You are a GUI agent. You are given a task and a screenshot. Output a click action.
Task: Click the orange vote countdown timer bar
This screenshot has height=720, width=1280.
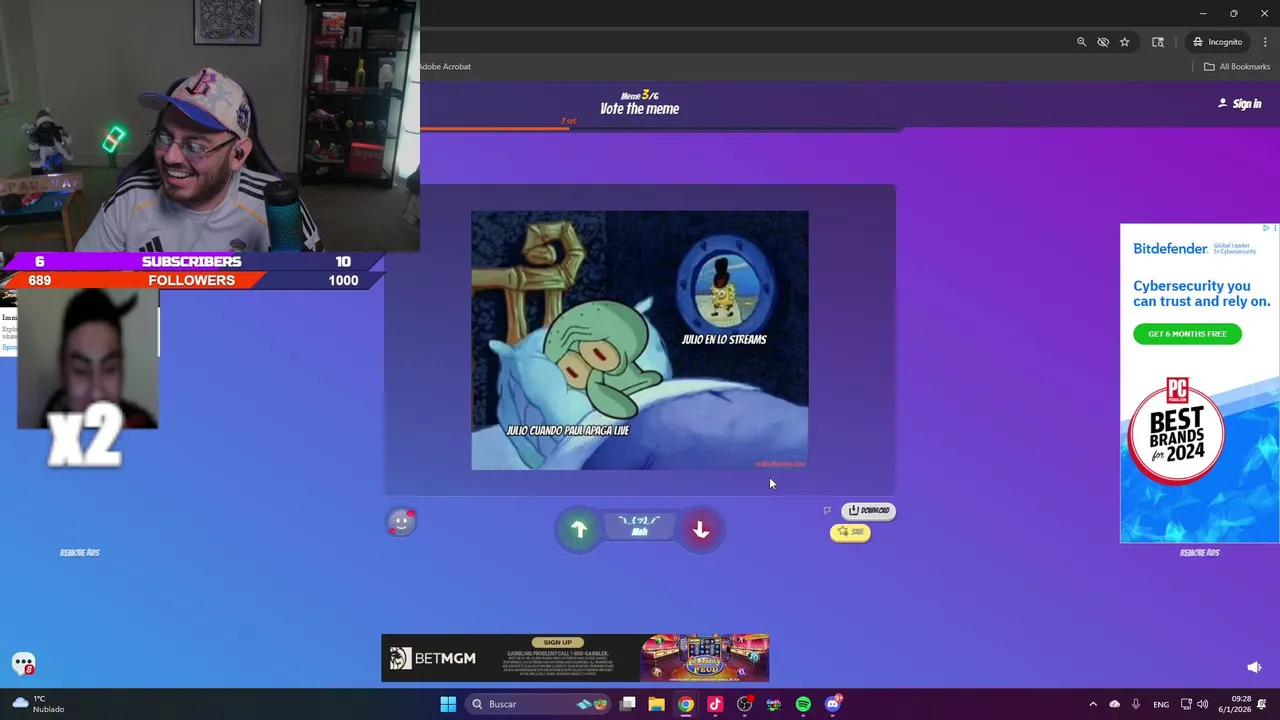[x=495, y=127]
